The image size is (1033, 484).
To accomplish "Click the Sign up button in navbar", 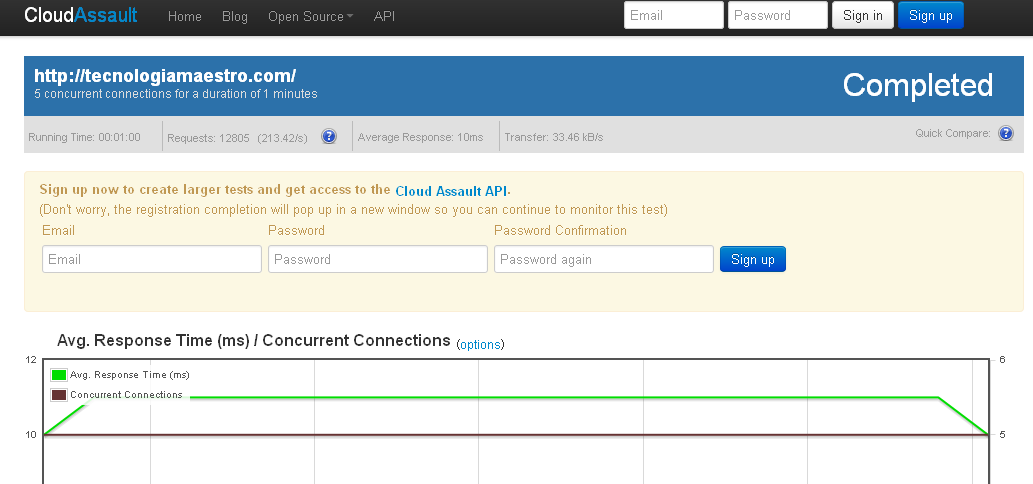I will coord(931,15).
